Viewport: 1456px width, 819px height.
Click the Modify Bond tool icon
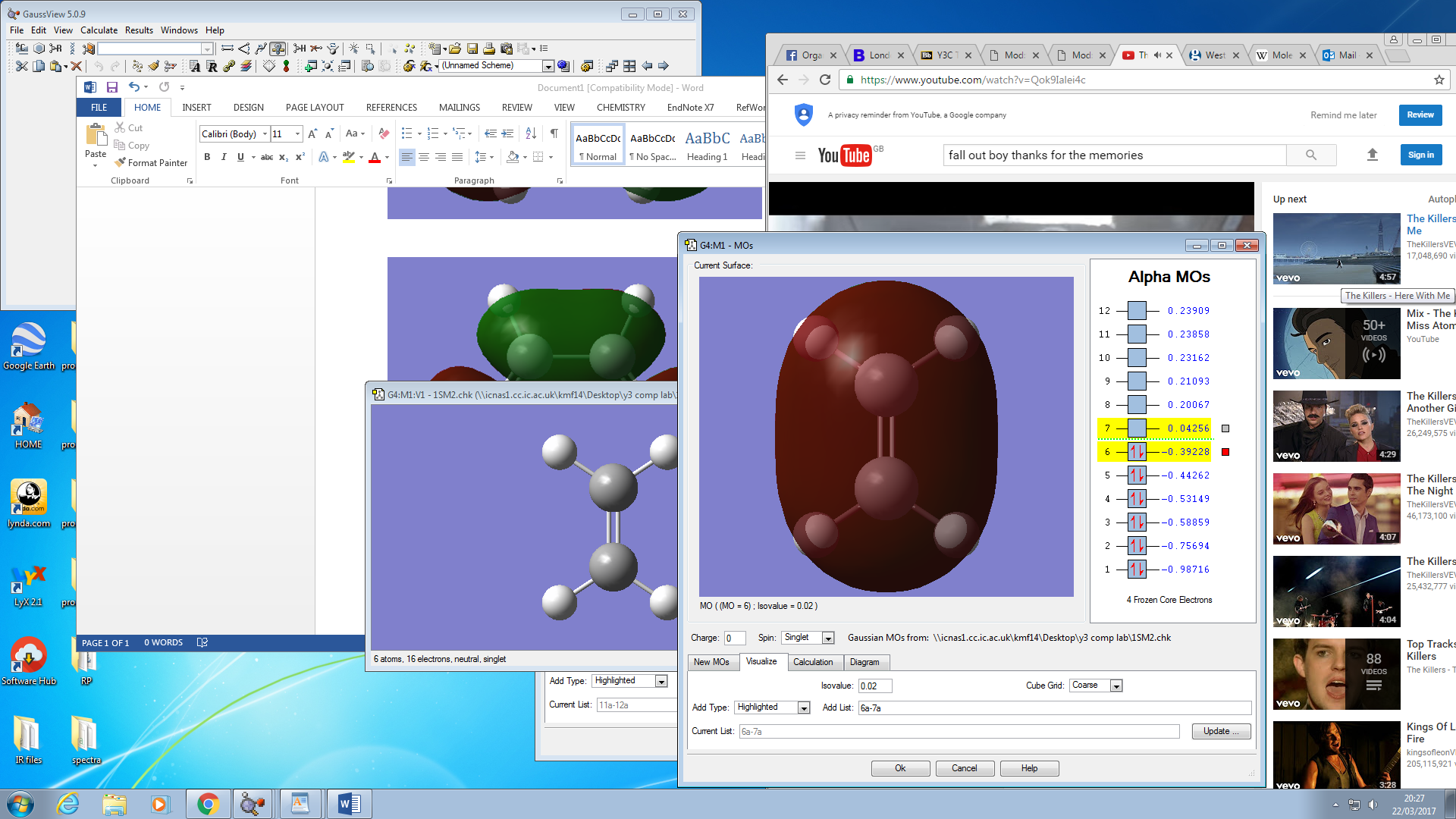coord(227,49)
